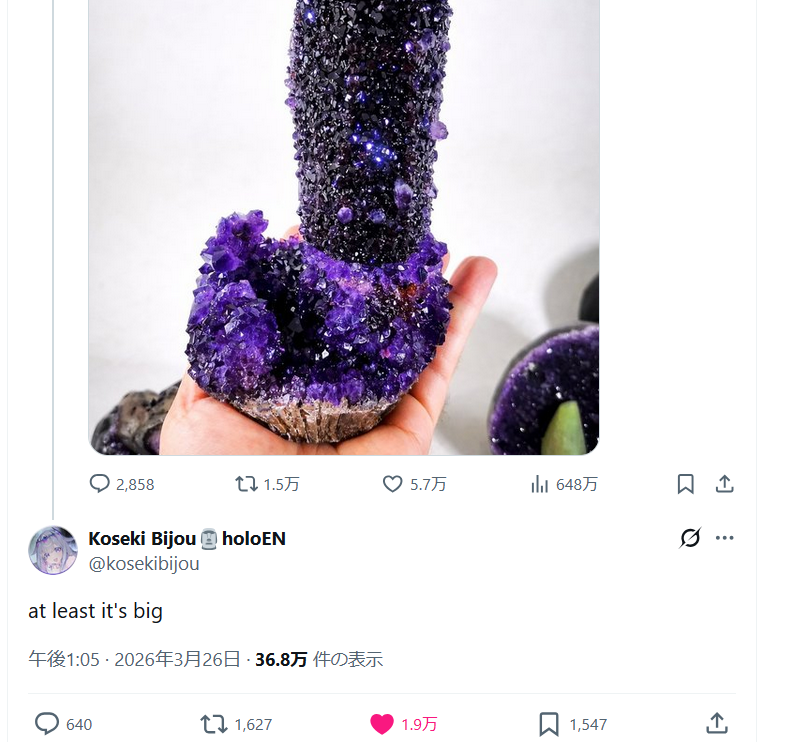Bookmark the amethyst crystal image post

(x=685, y=484)
